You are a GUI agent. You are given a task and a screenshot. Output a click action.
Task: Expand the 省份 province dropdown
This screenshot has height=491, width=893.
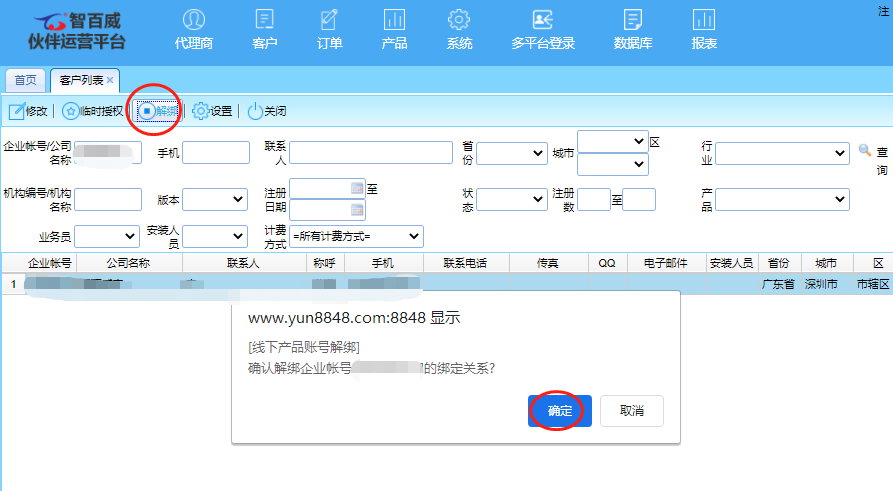(x=511, y=153)
